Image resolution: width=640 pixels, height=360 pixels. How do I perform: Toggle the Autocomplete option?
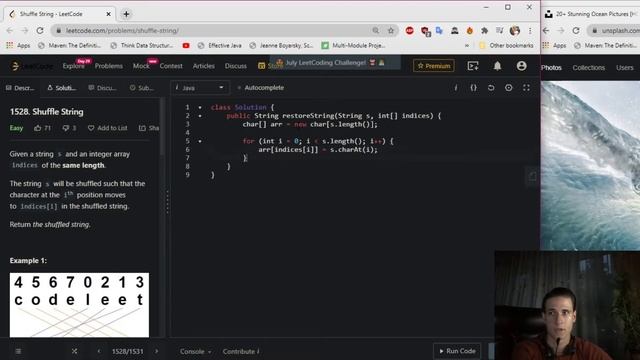[x=260, y=88]
